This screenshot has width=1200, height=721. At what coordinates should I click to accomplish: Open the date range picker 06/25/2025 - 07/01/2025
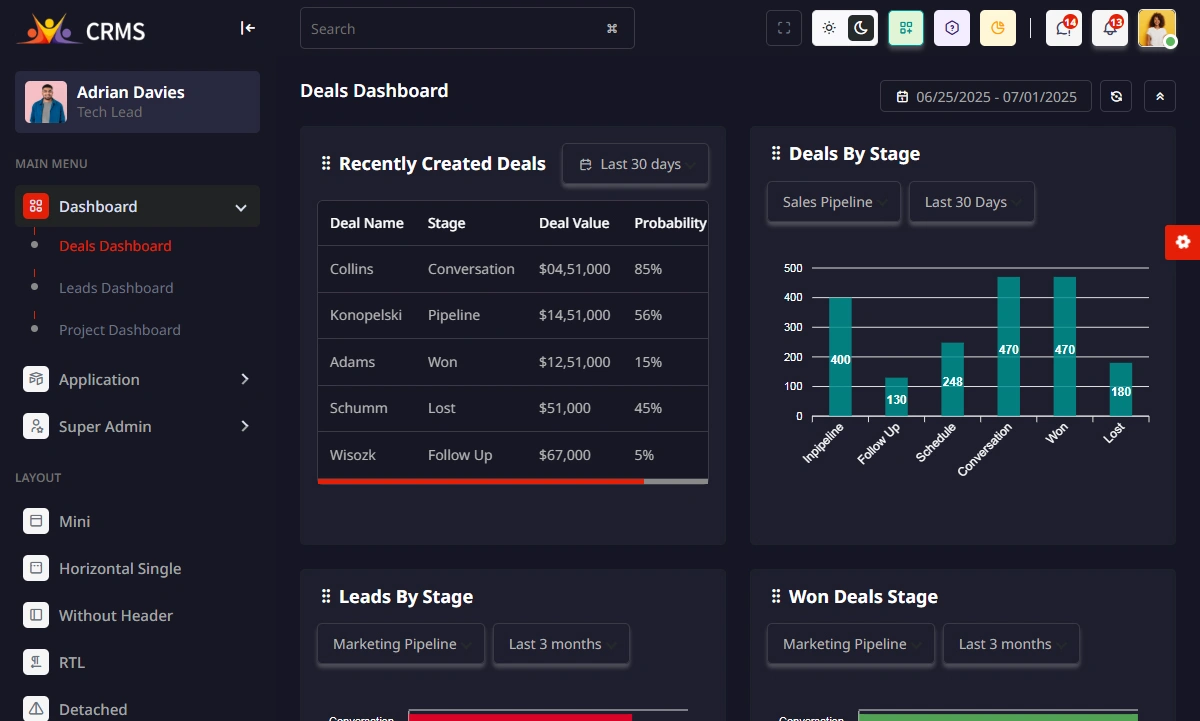(x=985, y=96)
